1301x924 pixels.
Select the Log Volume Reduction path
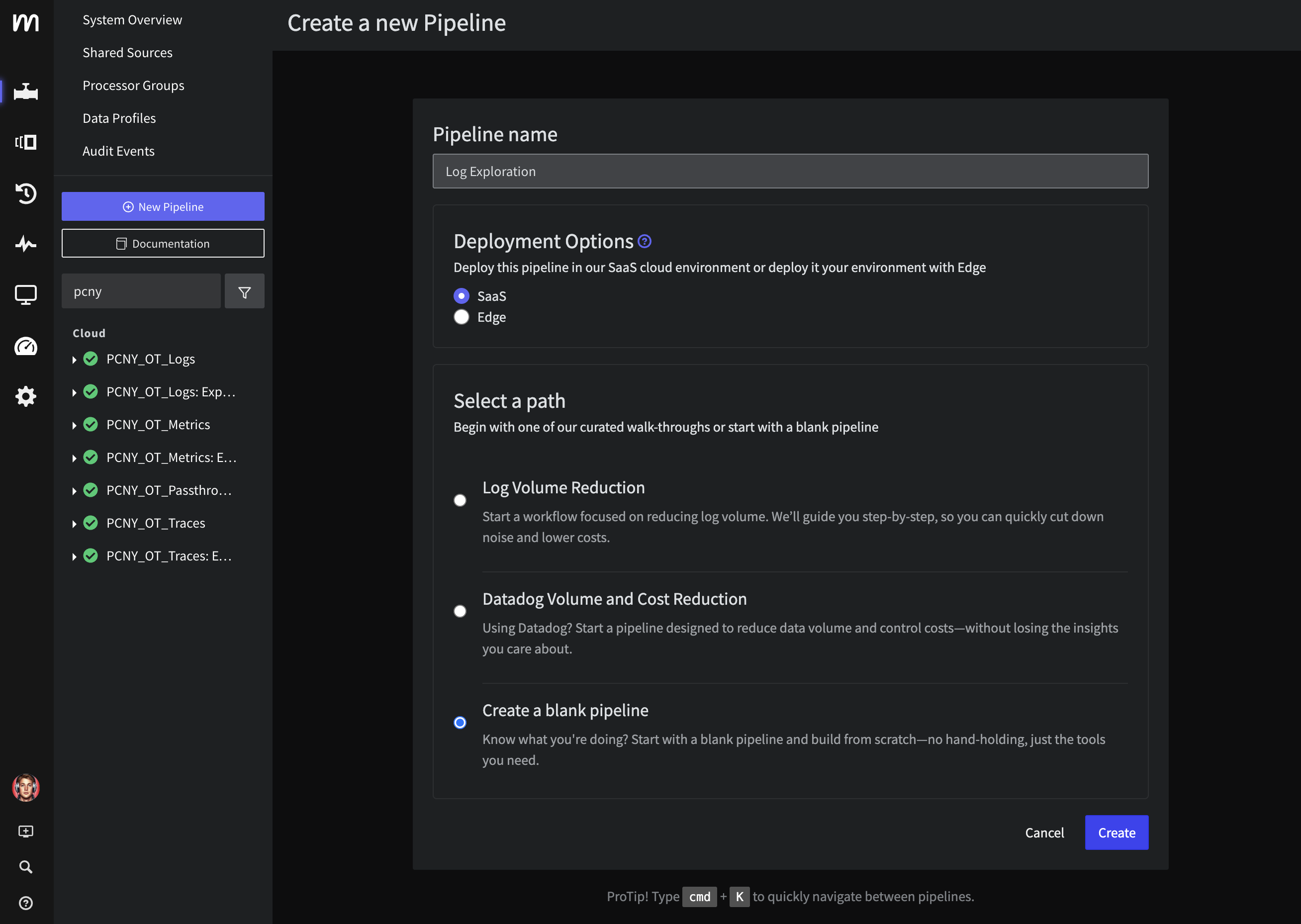coord(460,500)
